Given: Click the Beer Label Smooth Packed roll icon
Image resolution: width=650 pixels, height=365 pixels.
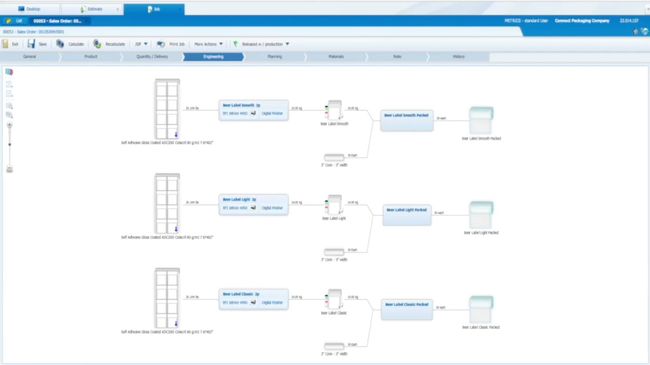Looking at the screenshot, I should point(481,120).
